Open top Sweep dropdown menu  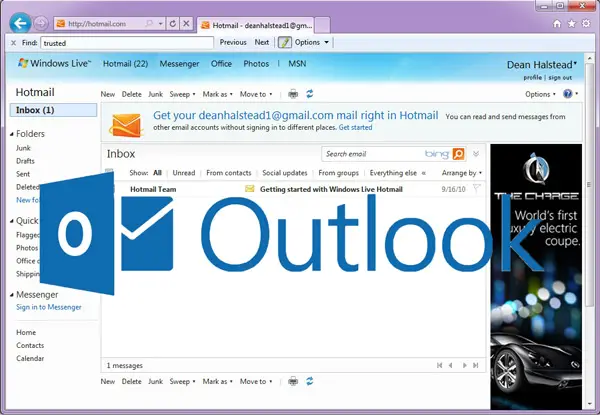pos(183,94)
